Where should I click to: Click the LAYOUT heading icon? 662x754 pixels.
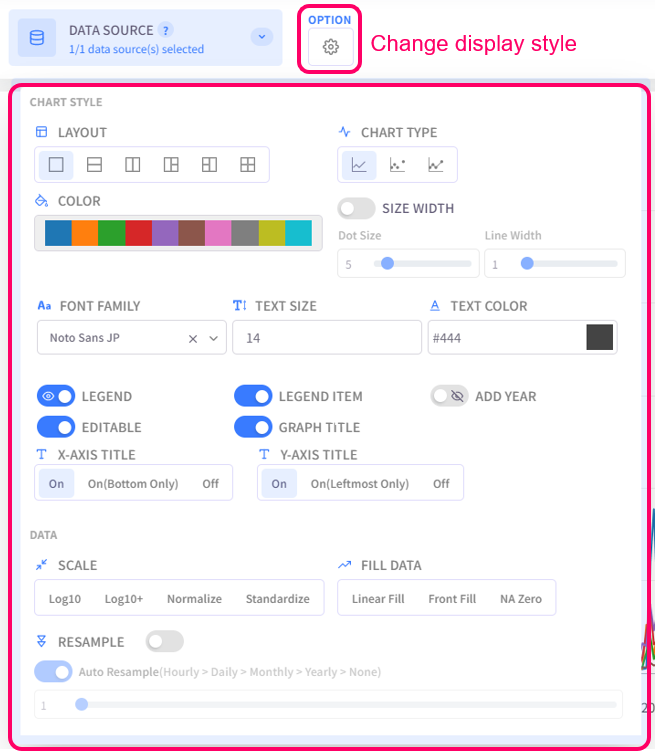[42, 132]
